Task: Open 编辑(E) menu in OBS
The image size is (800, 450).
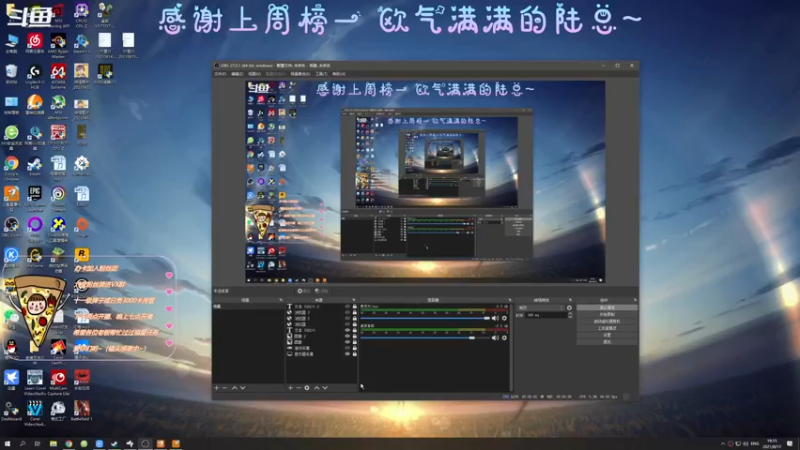Action: coord(237,74)
